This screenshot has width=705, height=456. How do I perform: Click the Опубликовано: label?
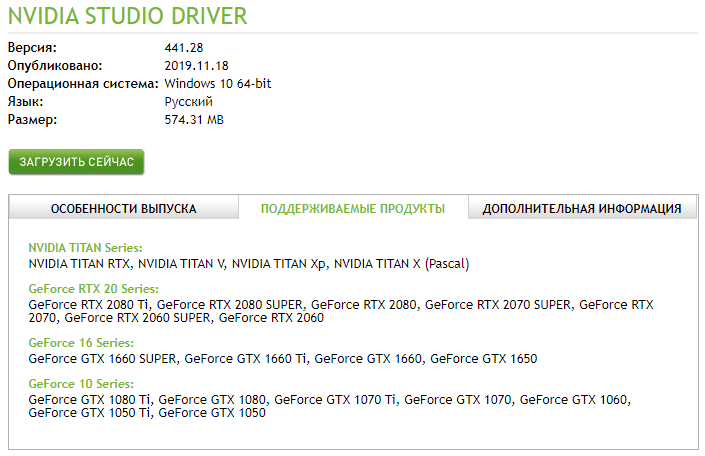point(55,66)
